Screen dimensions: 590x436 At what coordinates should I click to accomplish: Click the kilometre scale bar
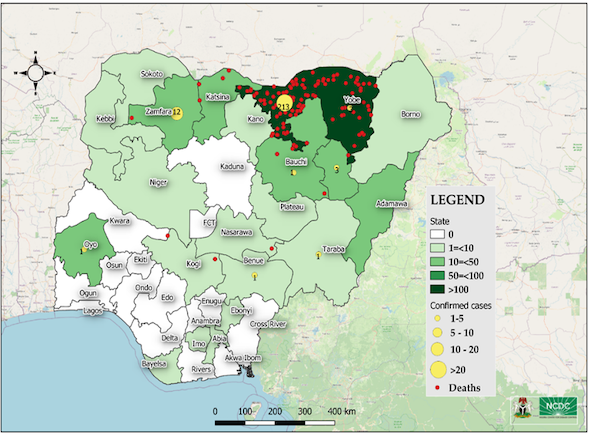[x=275, y=423]
